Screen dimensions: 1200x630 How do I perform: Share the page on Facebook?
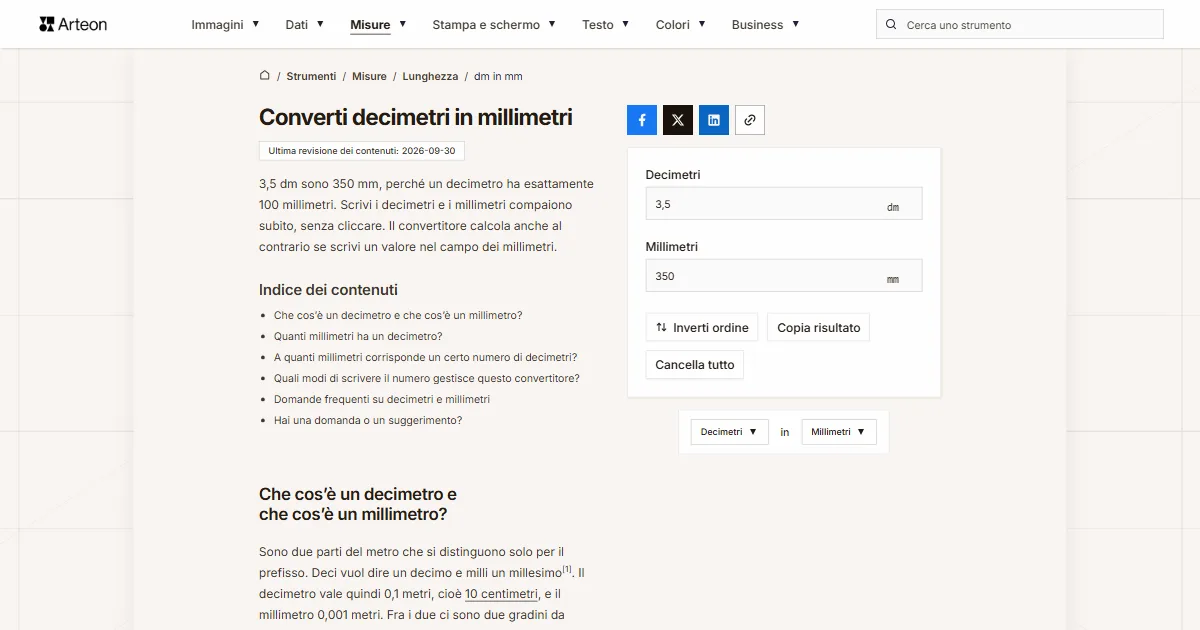pos(642,120)
